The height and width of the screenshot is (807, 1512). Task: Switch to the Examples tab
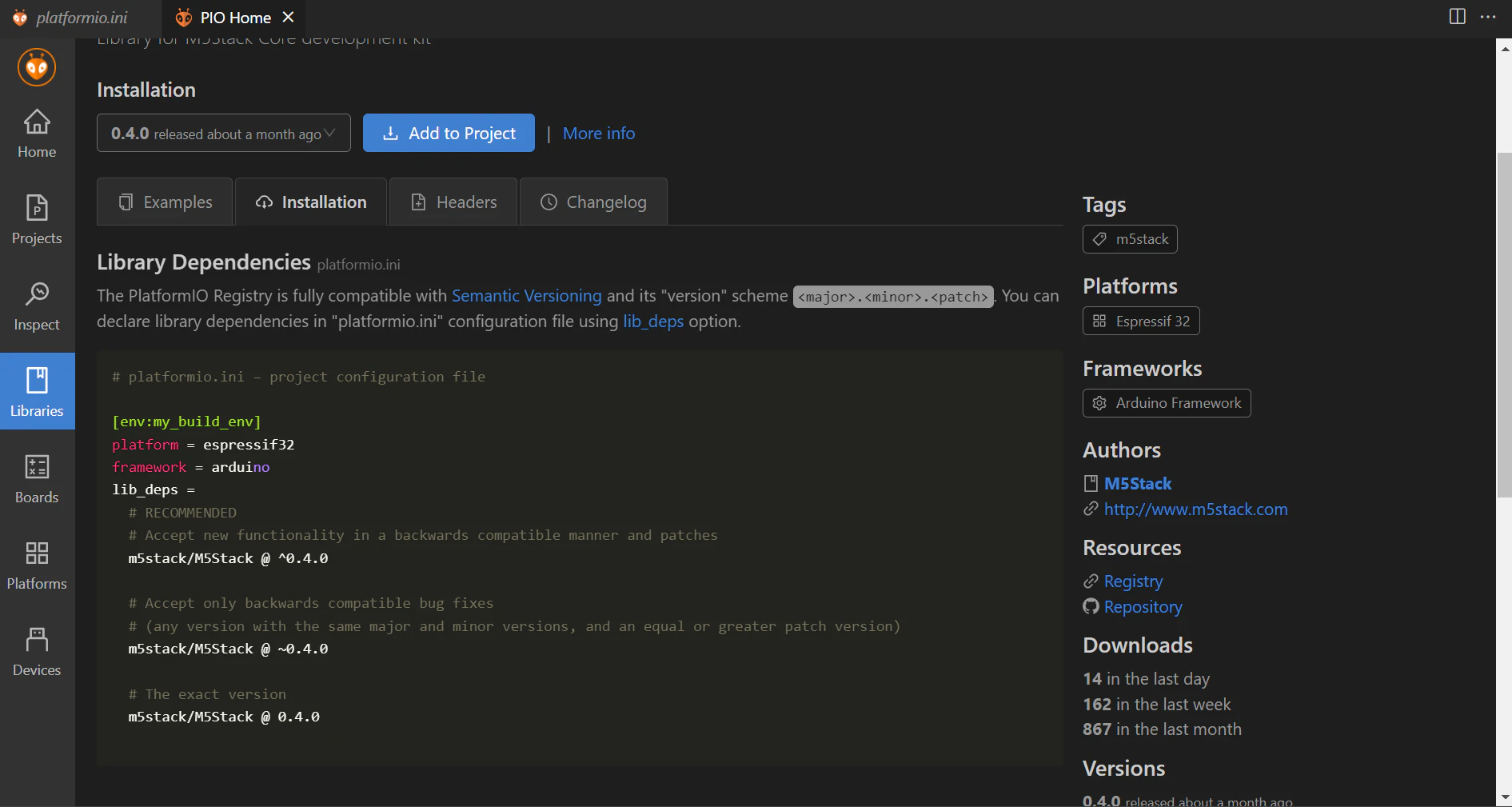(x=165, y=202)
